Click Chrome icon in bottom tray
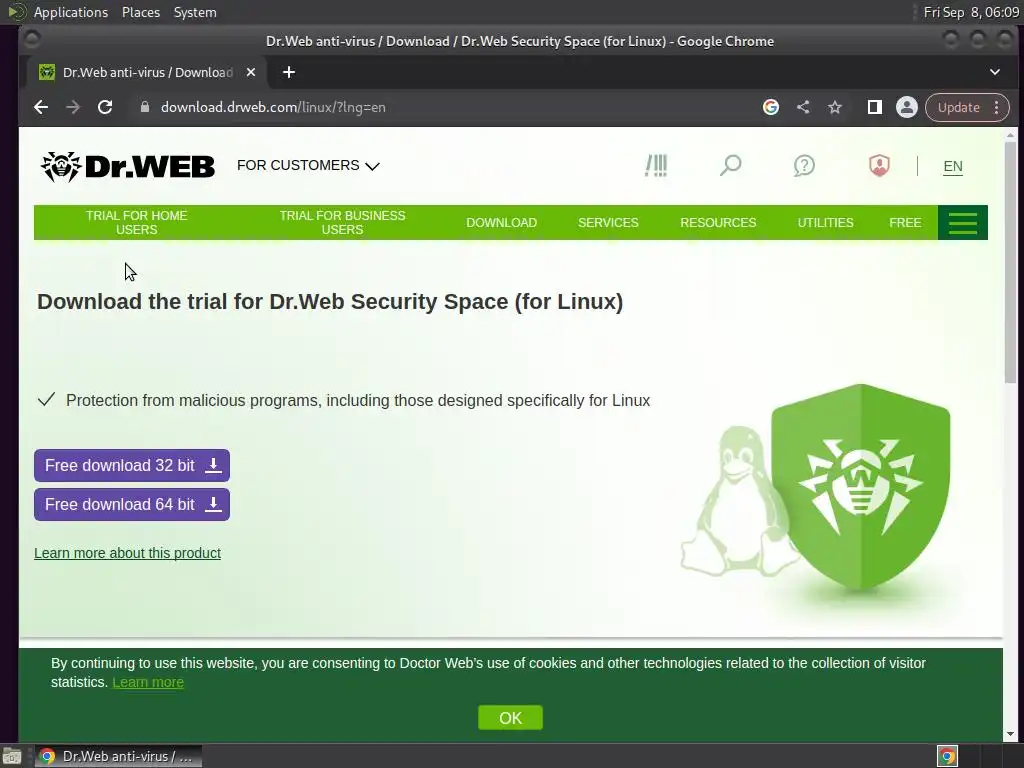This screenshot has height=768, width=1024. click(x=948, y=756)
